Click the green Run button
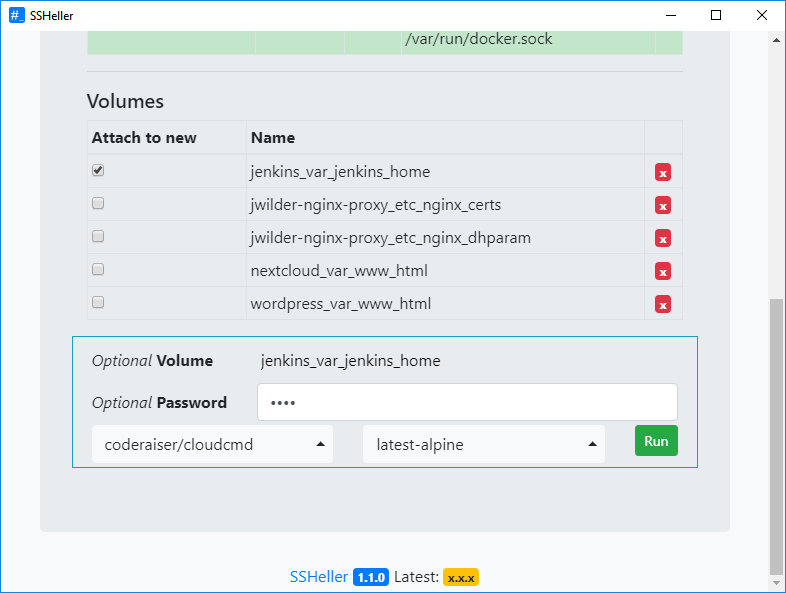The width and height of the screenshot is (786, 593). (x=656, y=441)
